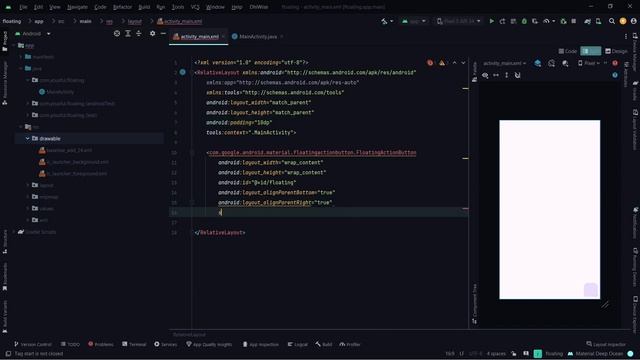Open the File menu
Screen dimensions: 640x360
pos(23,7)
